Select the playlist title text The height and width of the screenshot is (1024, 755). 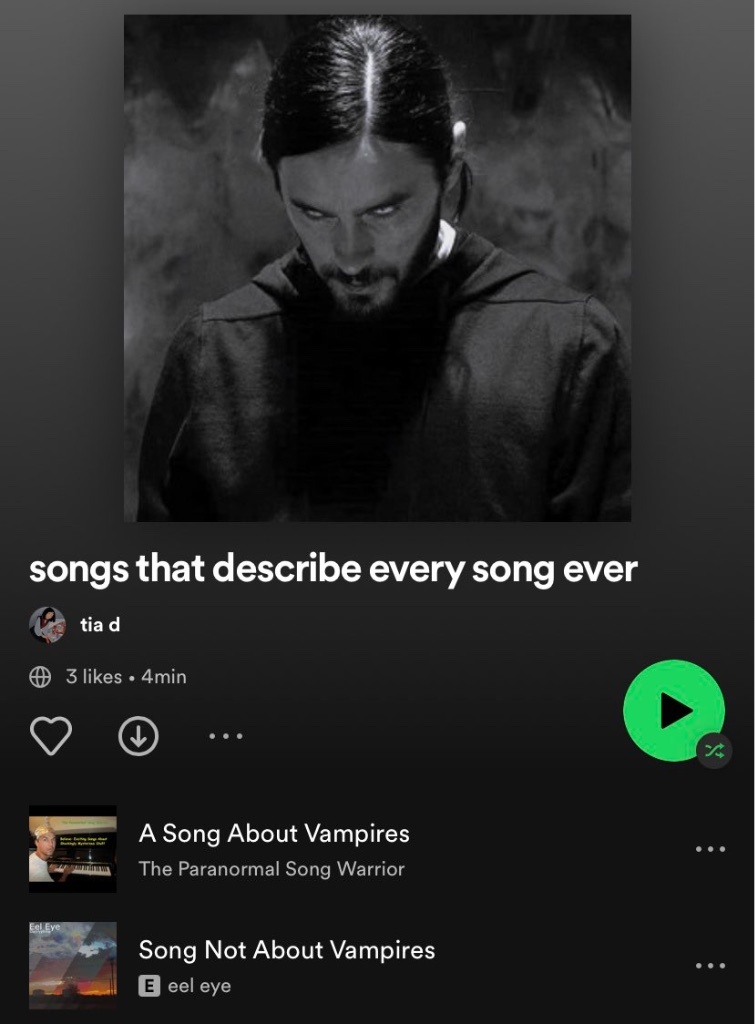click(333, 568)
